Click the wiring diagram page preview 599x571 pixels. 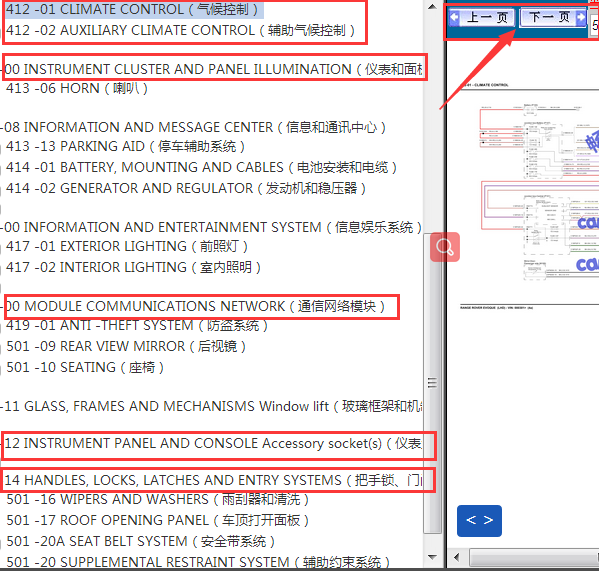pos(529,197)
